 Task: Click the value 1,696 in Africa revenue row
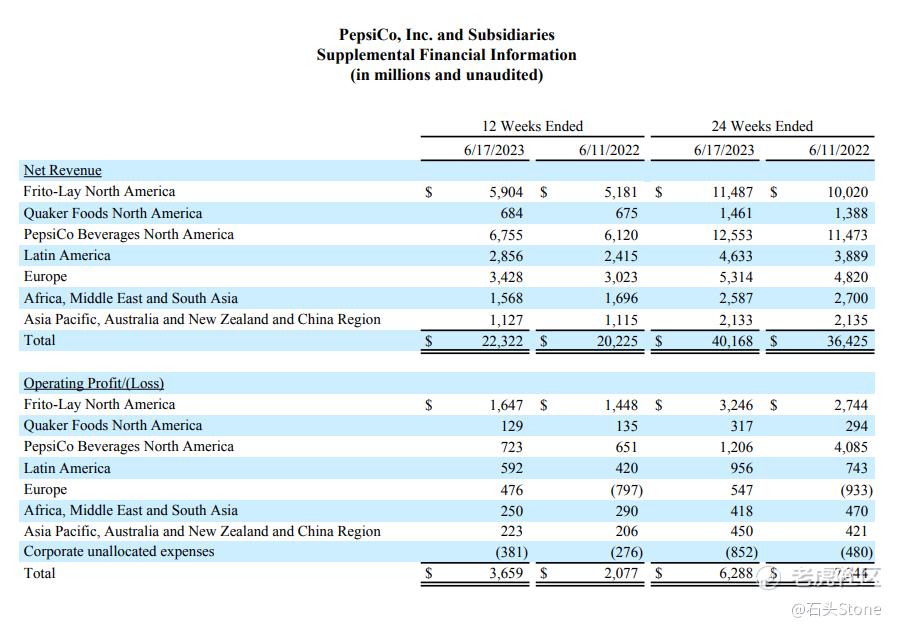coord(621,298)
